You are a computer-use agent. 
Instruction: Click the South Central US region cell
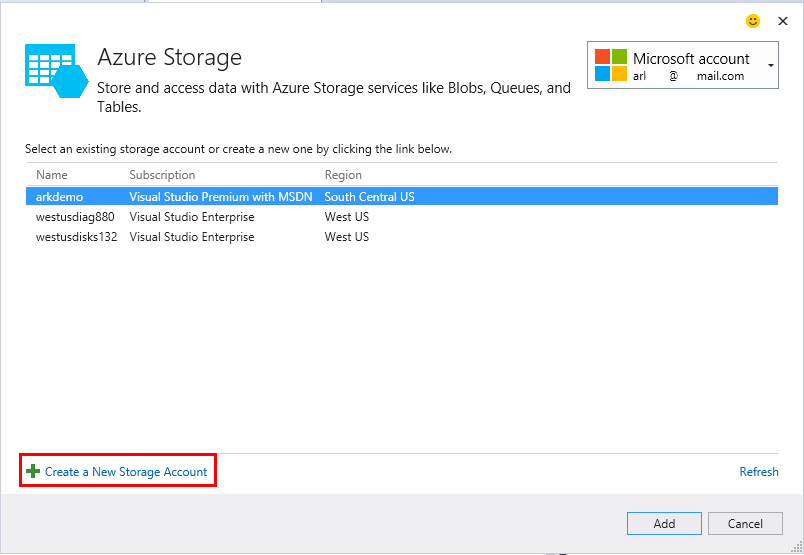click(x=369, y=197)
